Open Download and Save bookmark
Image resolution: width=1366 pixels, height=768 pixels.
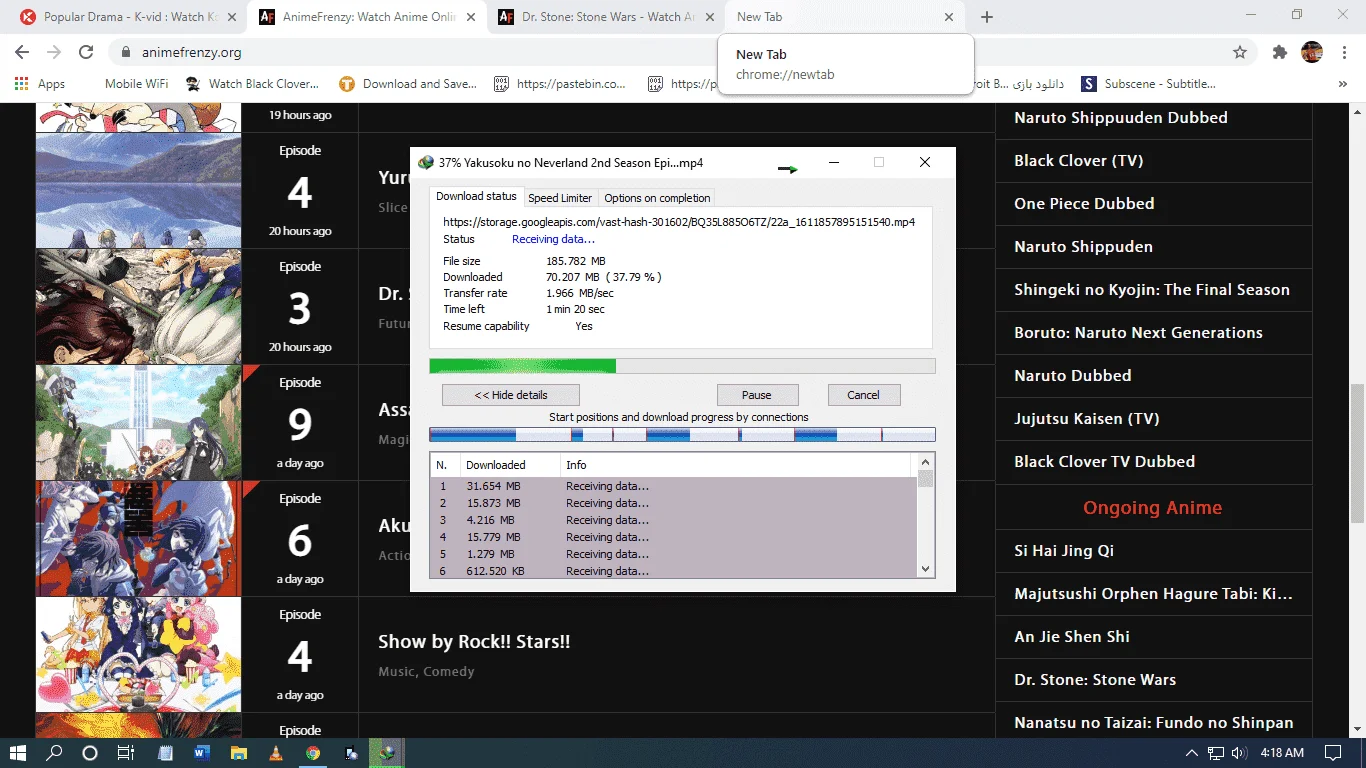[408, 84]
